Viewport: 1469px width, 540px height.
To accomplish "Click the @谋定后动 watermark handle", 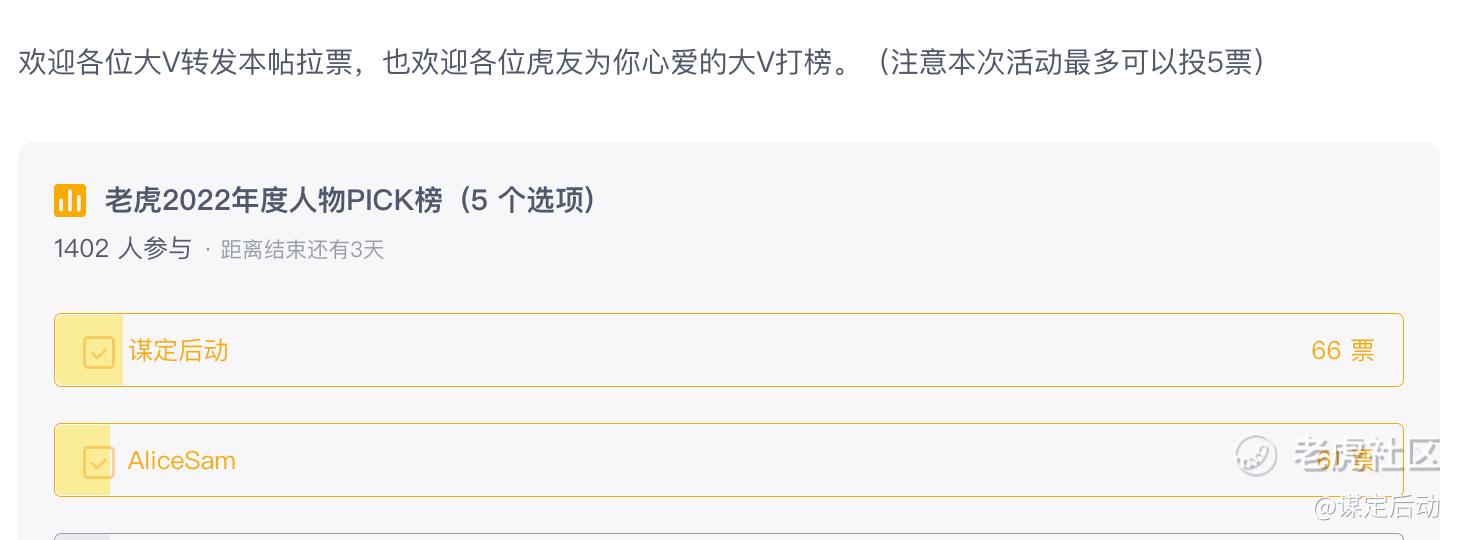I will point(1376,507).
